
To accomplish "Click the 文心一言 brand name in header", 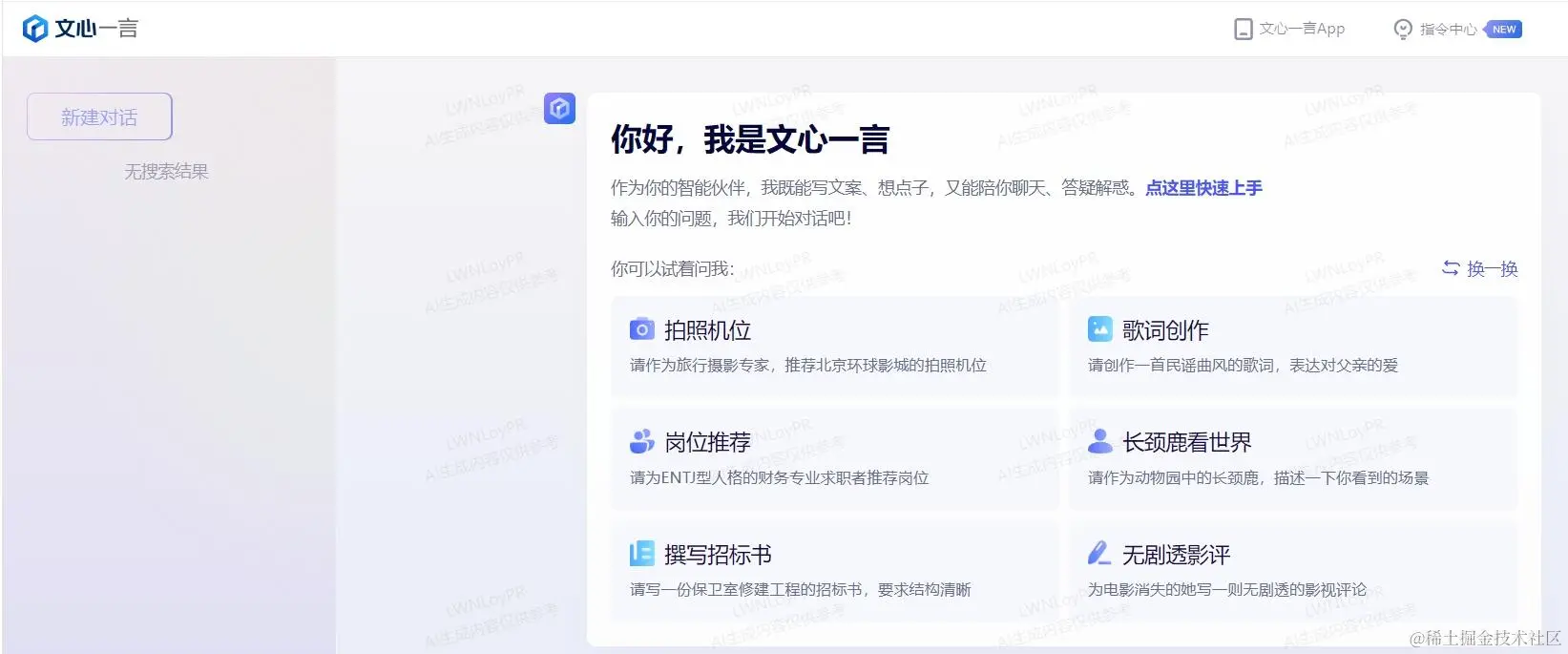I will pos(96,29).
